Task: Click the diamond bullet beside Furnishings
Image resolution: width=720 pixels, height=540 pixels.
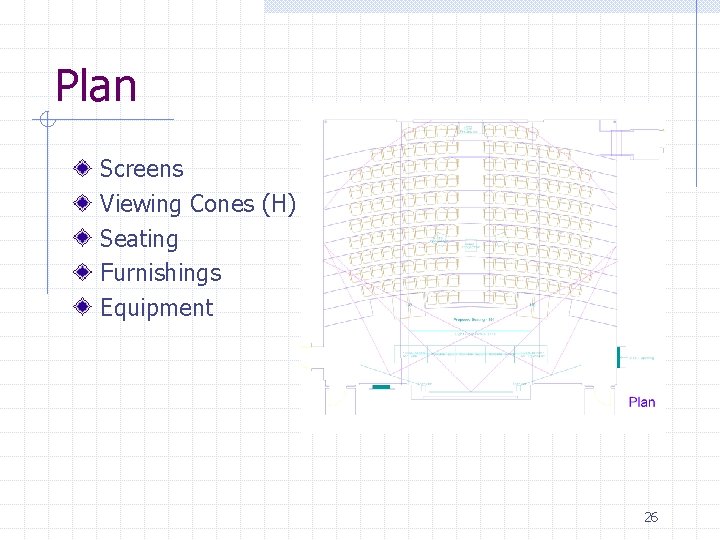Action: click(82, 272)
